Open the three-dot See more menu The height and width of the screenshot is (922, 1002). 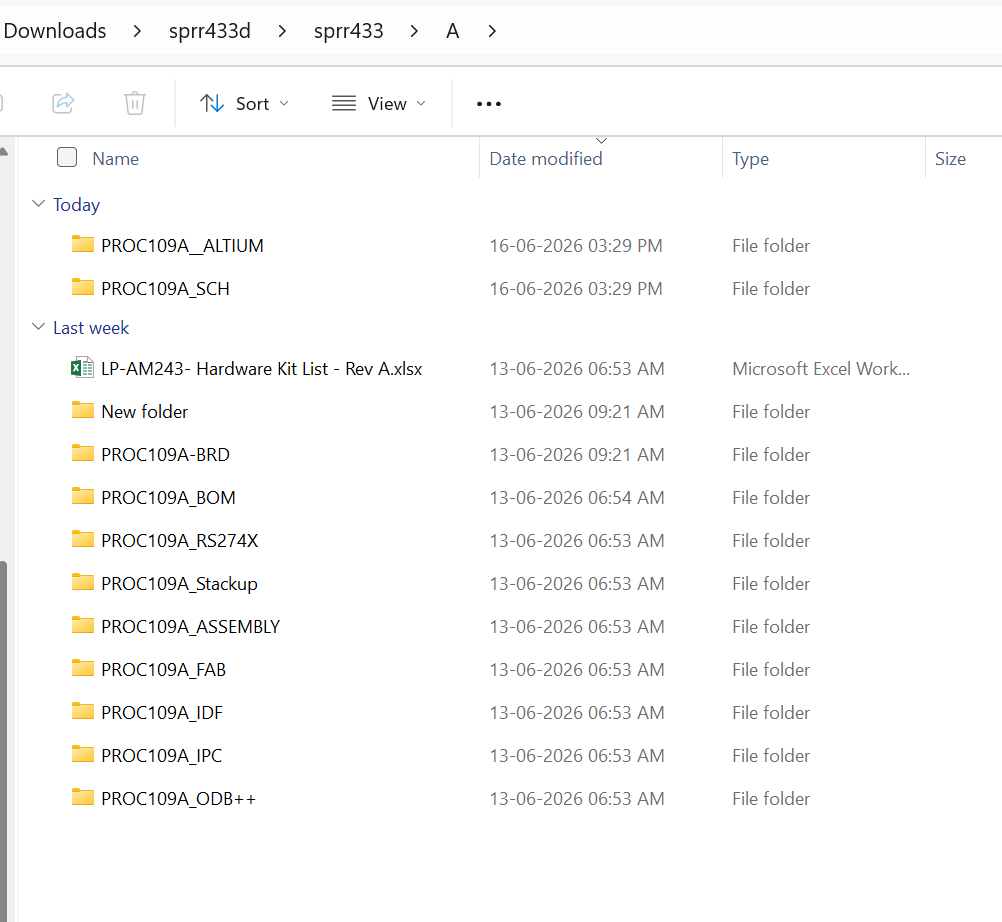point(489,104)
